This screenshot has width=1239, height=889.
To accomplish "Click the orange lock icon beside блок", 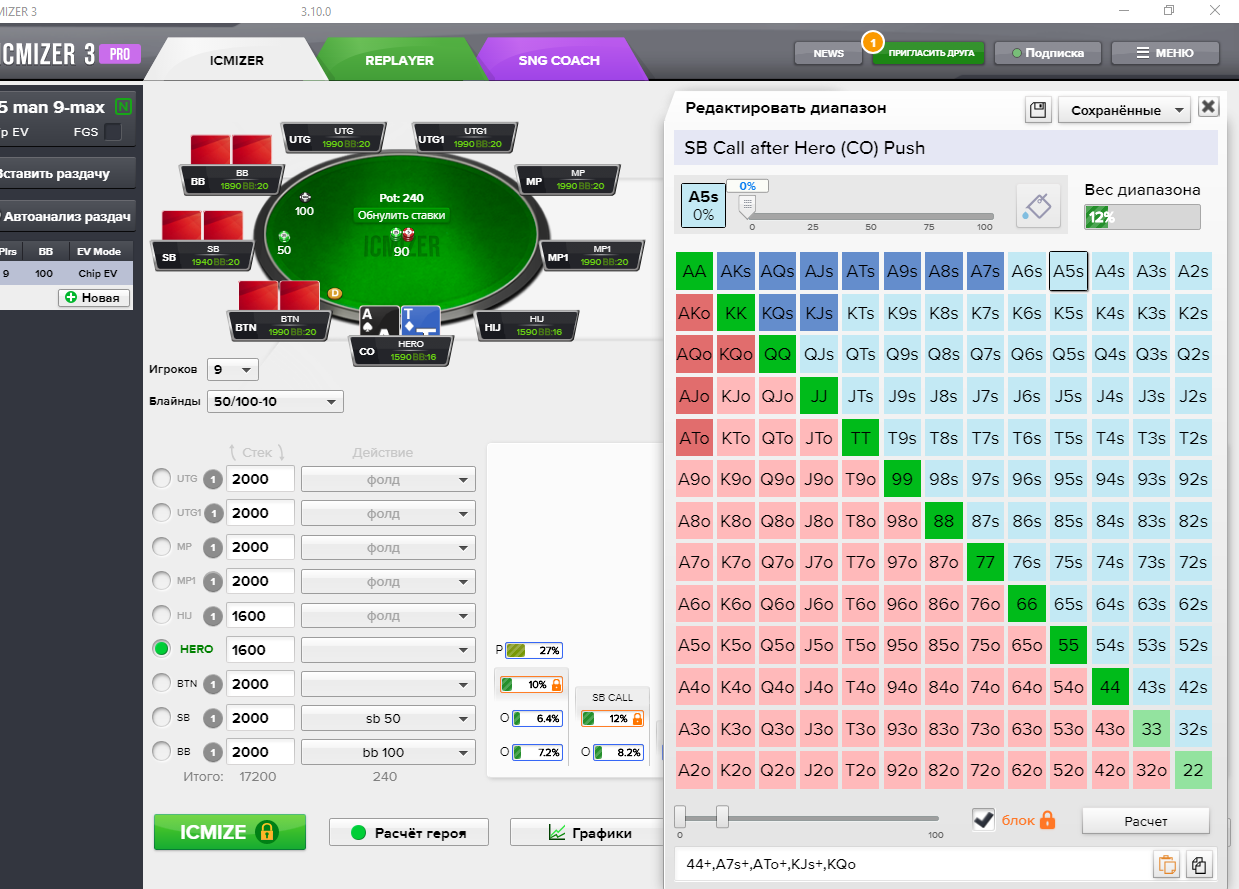I will click(x=1047, y=820).
